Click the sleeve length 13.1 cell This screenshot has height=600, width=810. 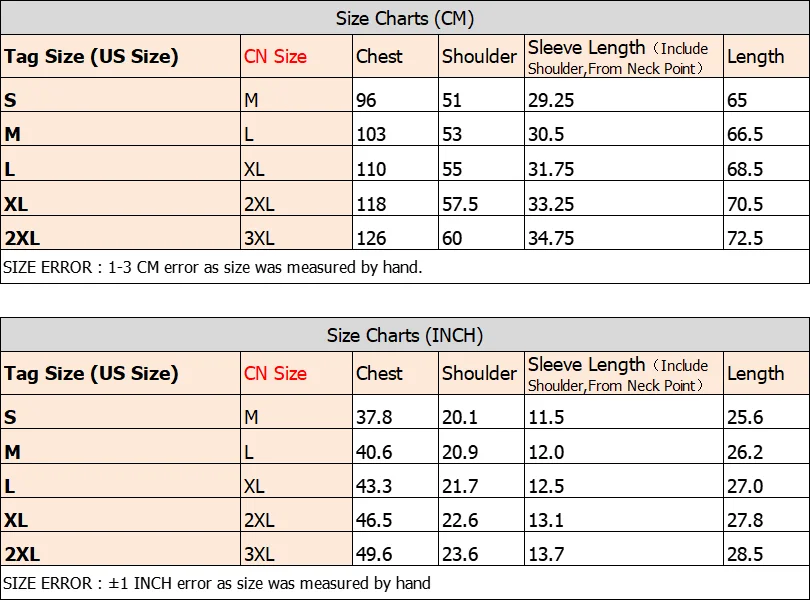point(546,520)
